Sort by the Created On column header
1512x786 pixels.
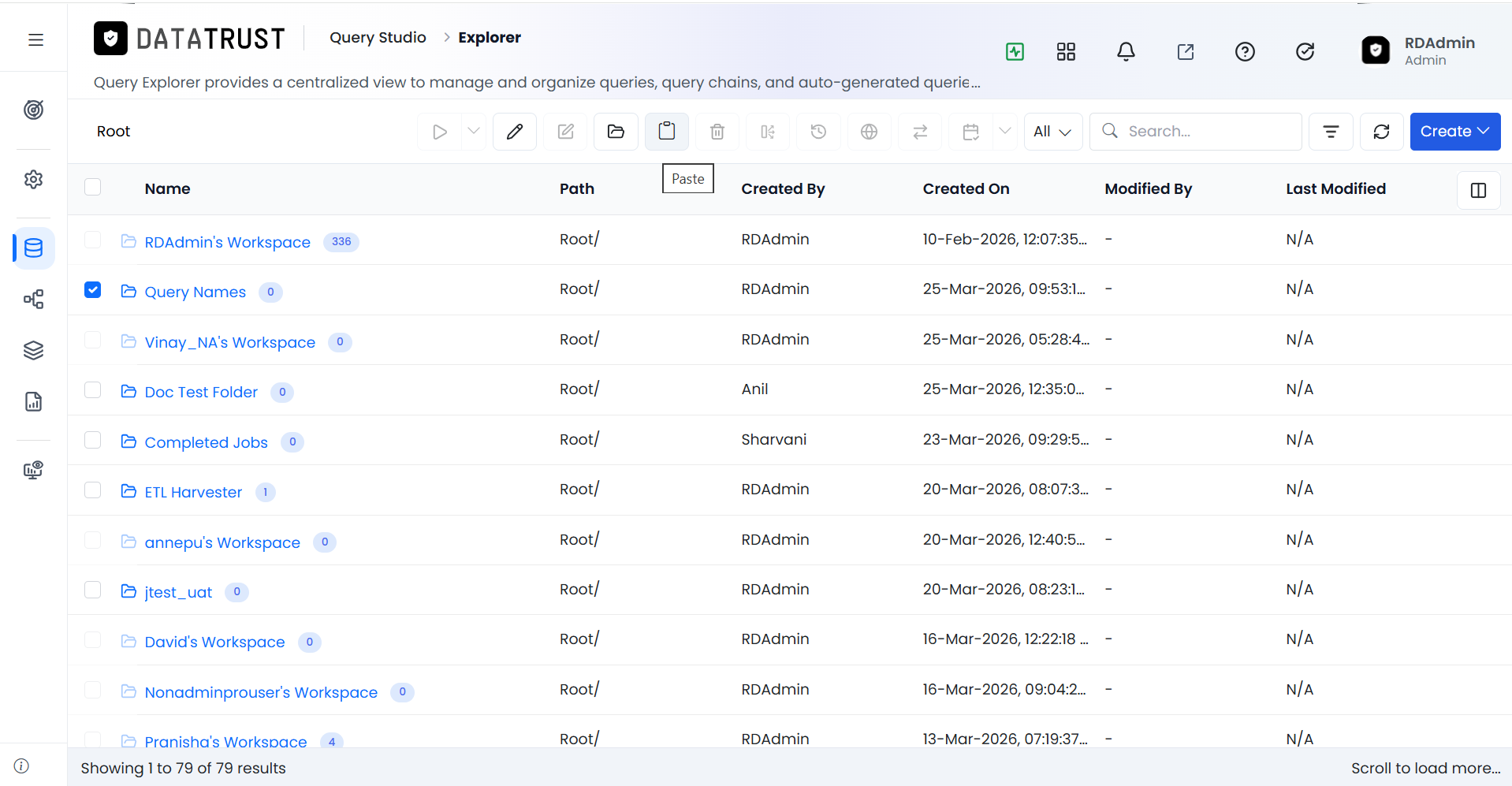point(966,188)
